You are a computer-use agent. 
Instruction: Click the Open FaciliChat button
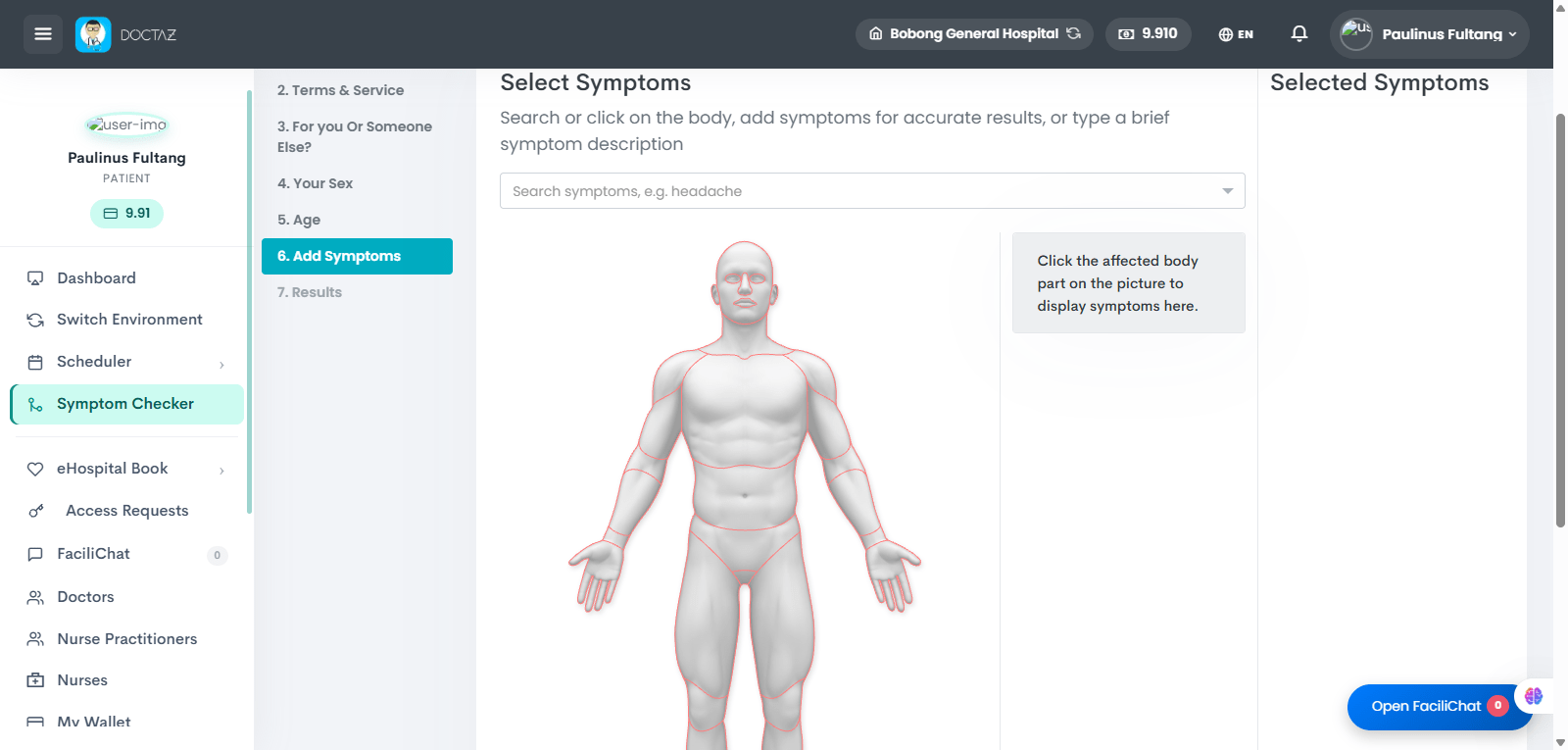click(1440, 707)
